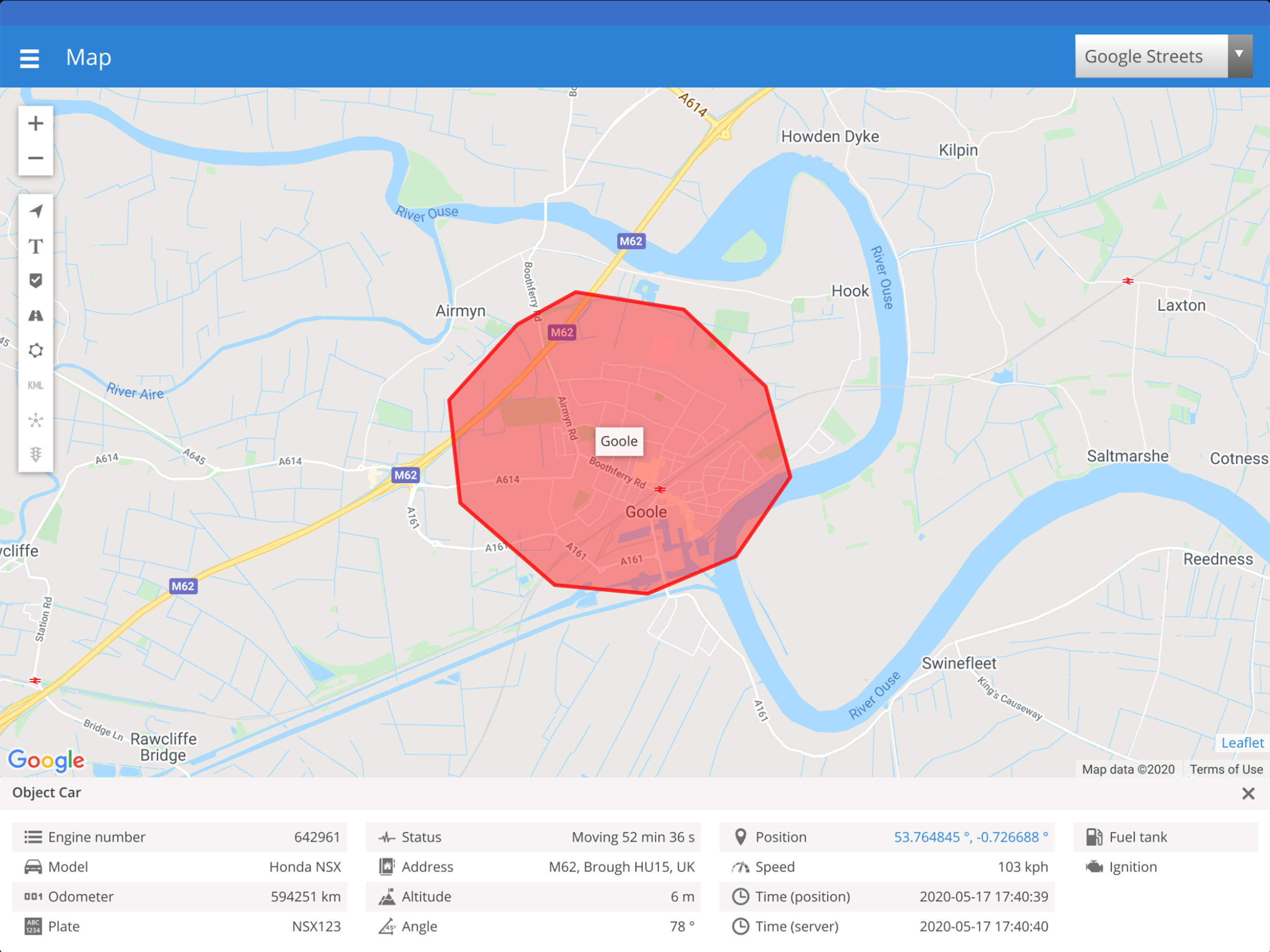1270x952 pixels.
Task: Click the server time 2020-05-17 17:40:40
Action: pyautogui.click(x=984, y=927)
